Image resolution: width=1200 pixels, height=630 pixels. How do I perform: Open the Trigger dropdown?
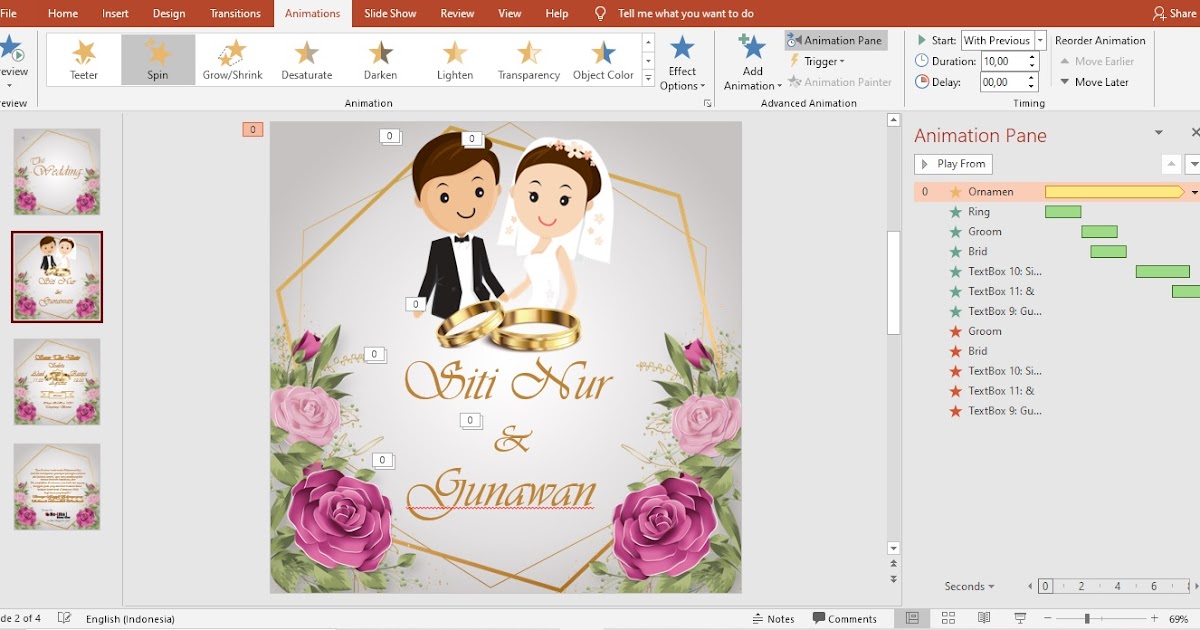tap(820, 61)
